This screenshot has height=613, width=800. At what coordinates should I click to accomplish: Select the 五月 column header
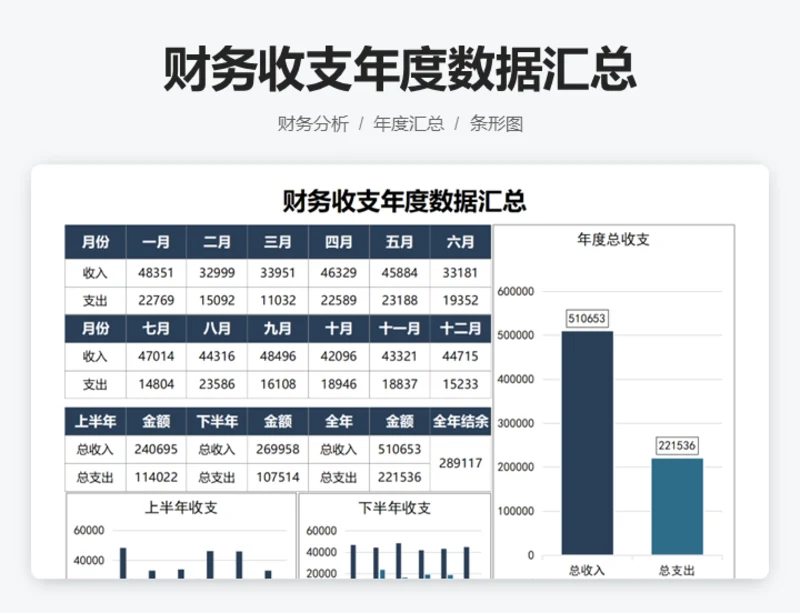click(399, 242)
